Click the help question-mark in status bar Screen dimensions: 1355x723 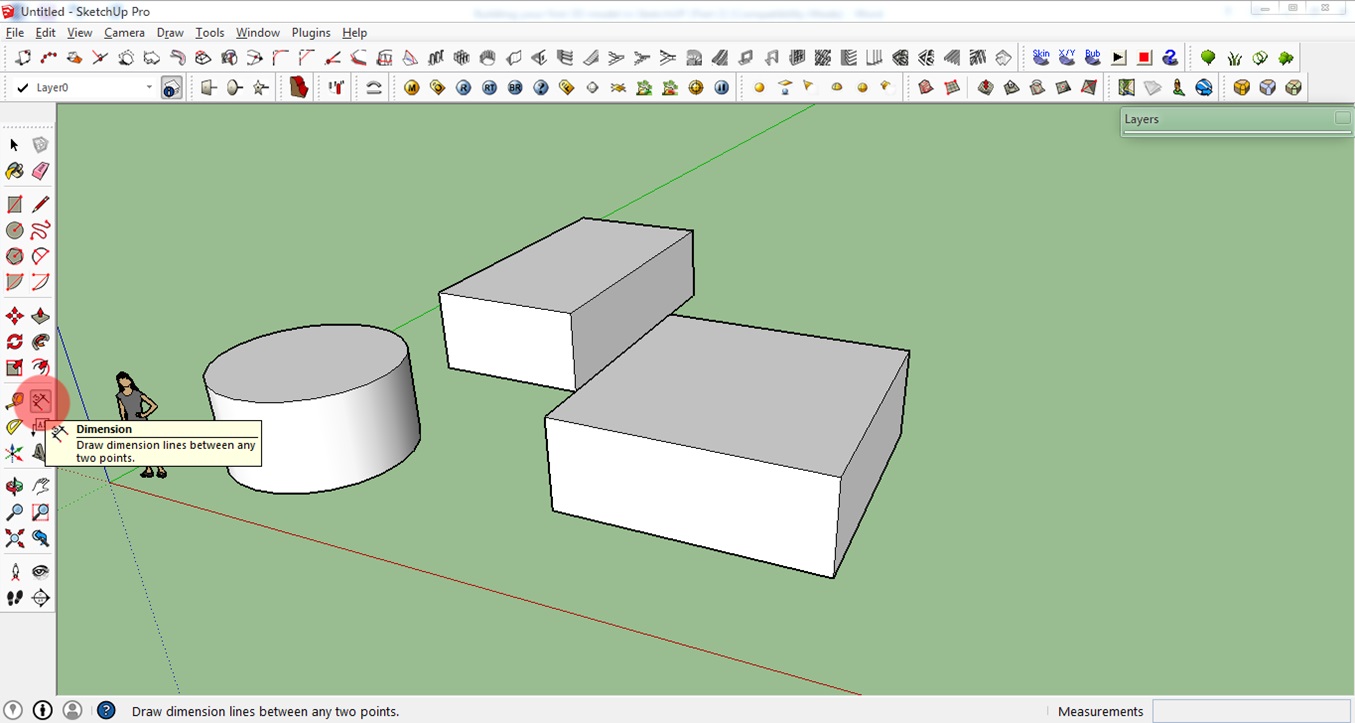[106, 710]
